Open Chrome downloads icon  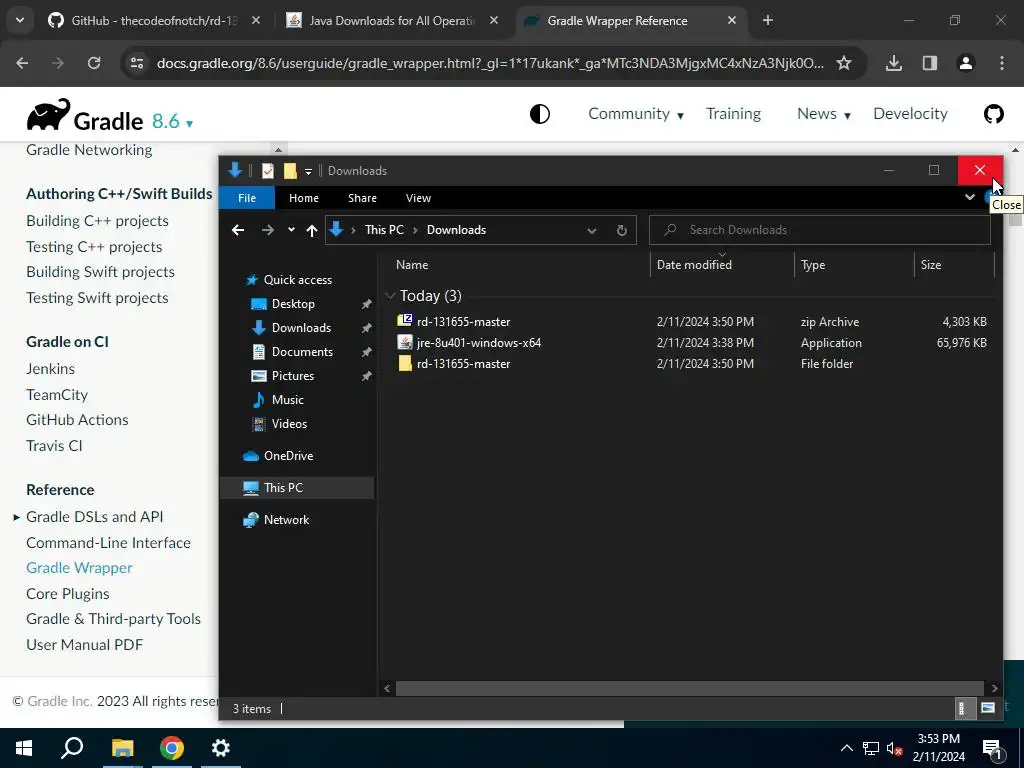893,63
